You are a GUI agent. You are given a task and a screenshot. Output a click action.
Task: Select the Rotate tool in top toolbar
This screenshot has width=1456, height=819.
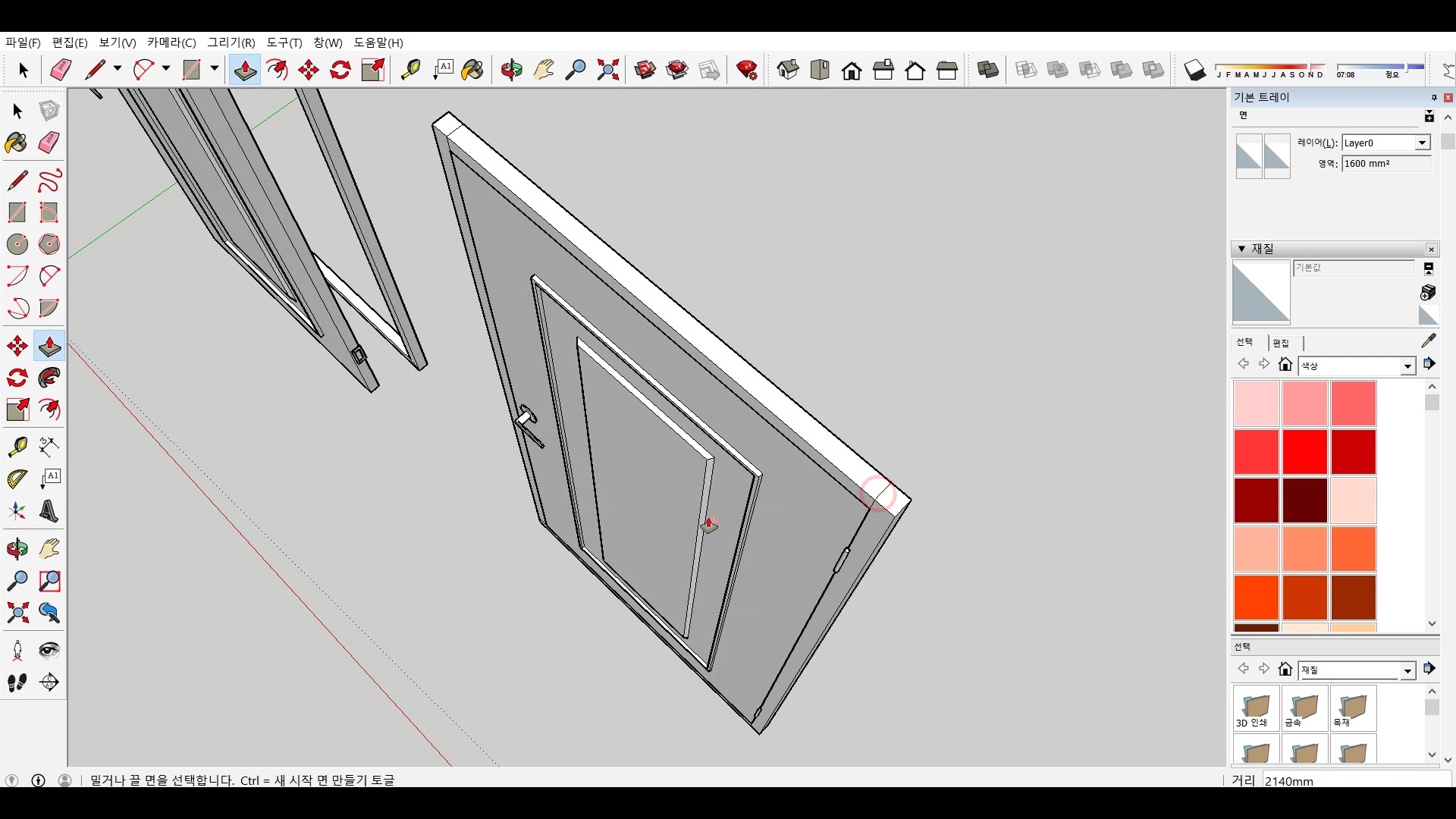tap(340, 71)
